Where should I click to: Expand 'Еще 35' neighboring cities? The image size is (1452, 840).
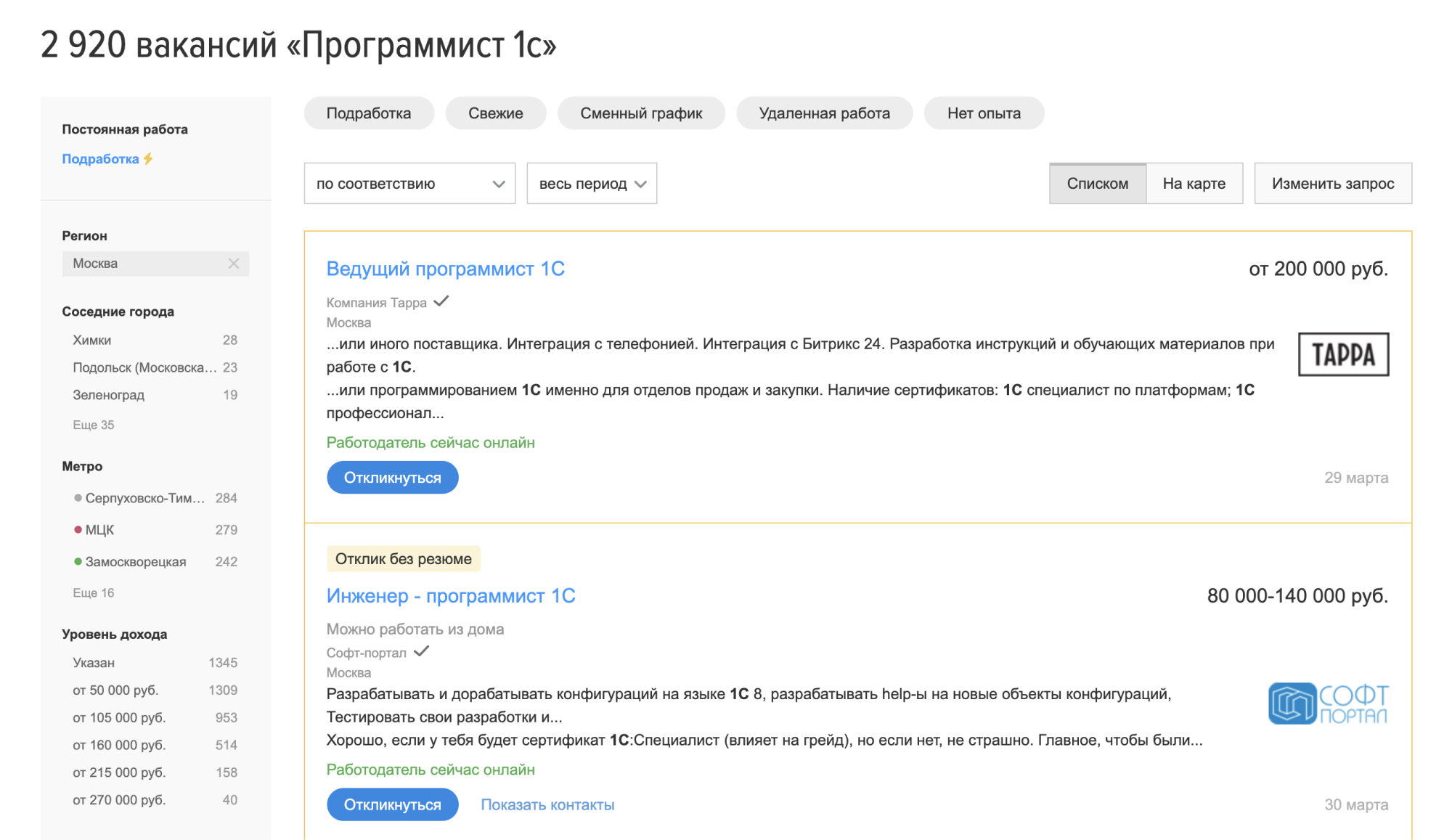pos(94,425)
